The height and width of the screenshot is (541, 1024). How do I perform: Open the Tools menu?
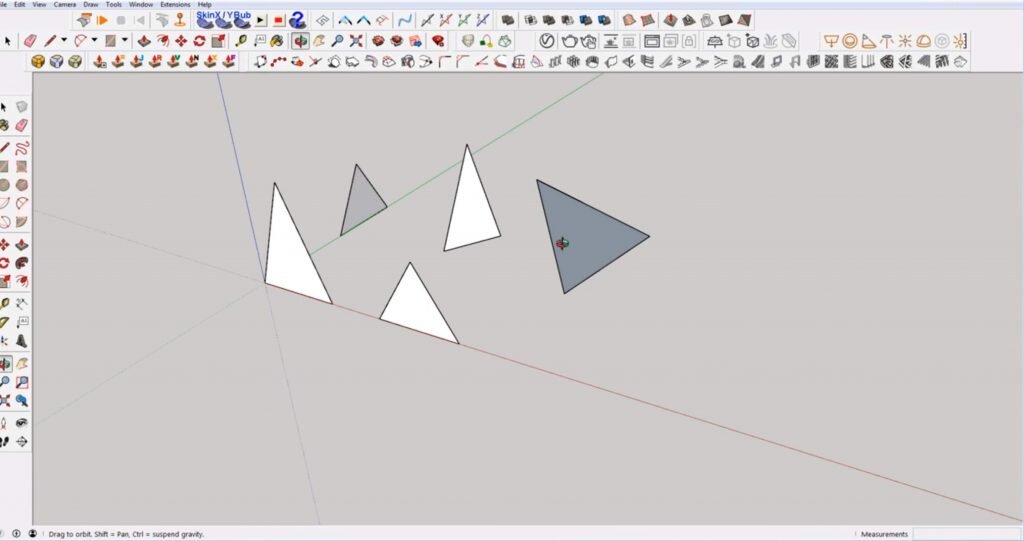pos(114,4)
